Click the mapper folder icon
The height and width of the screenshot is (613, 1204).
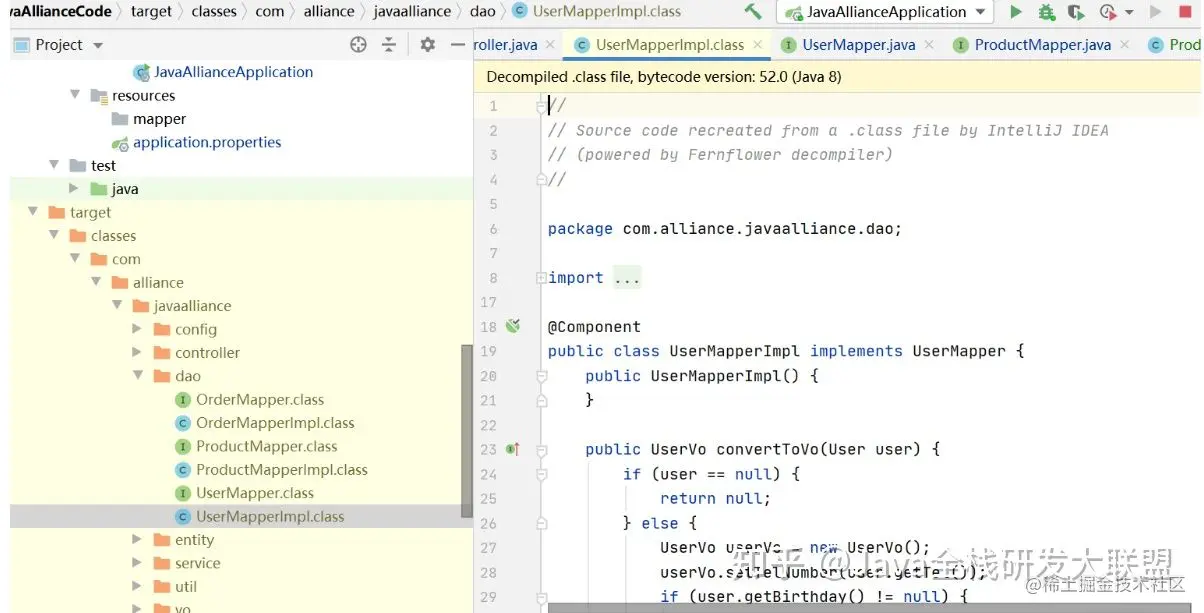(x=120, y=119)
